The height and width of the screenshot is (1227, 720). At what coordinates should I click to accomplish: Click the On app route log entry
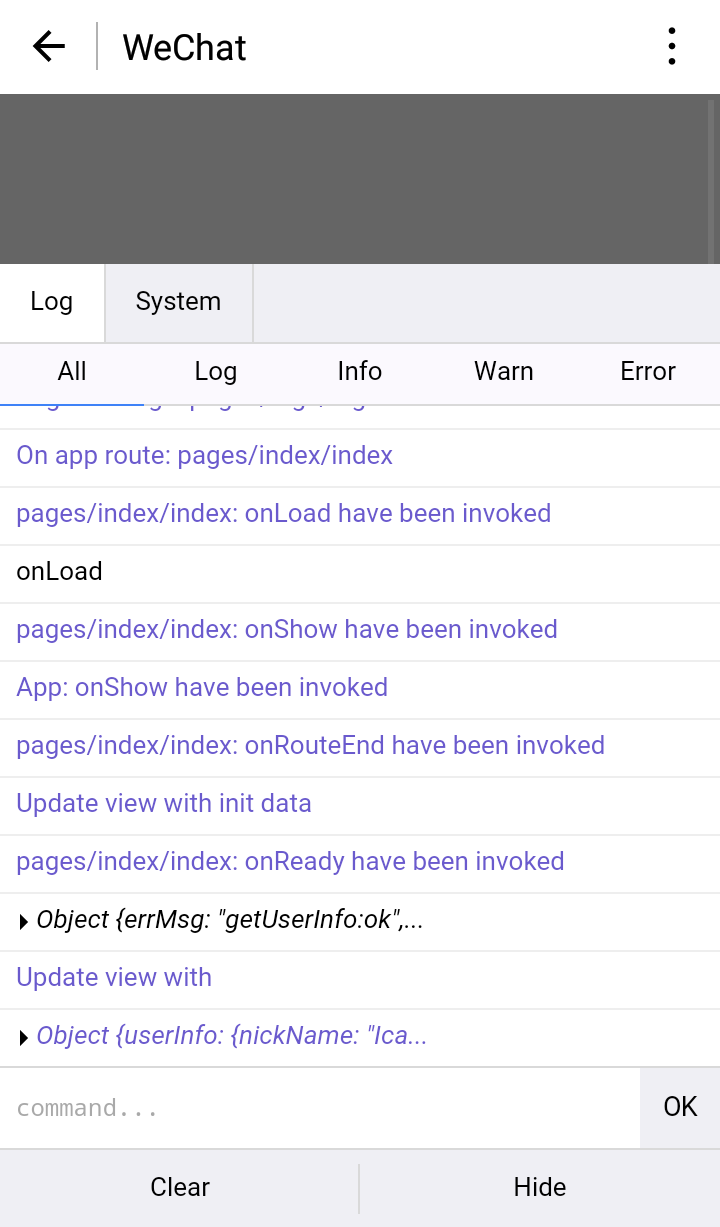[205, 456]
